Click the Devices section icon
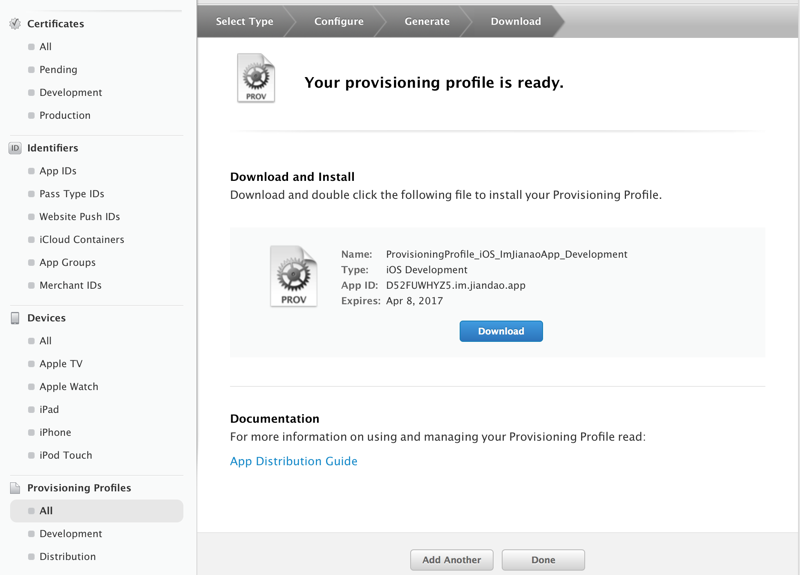This screenshot has height=575, width=800. tap(15, 318)
